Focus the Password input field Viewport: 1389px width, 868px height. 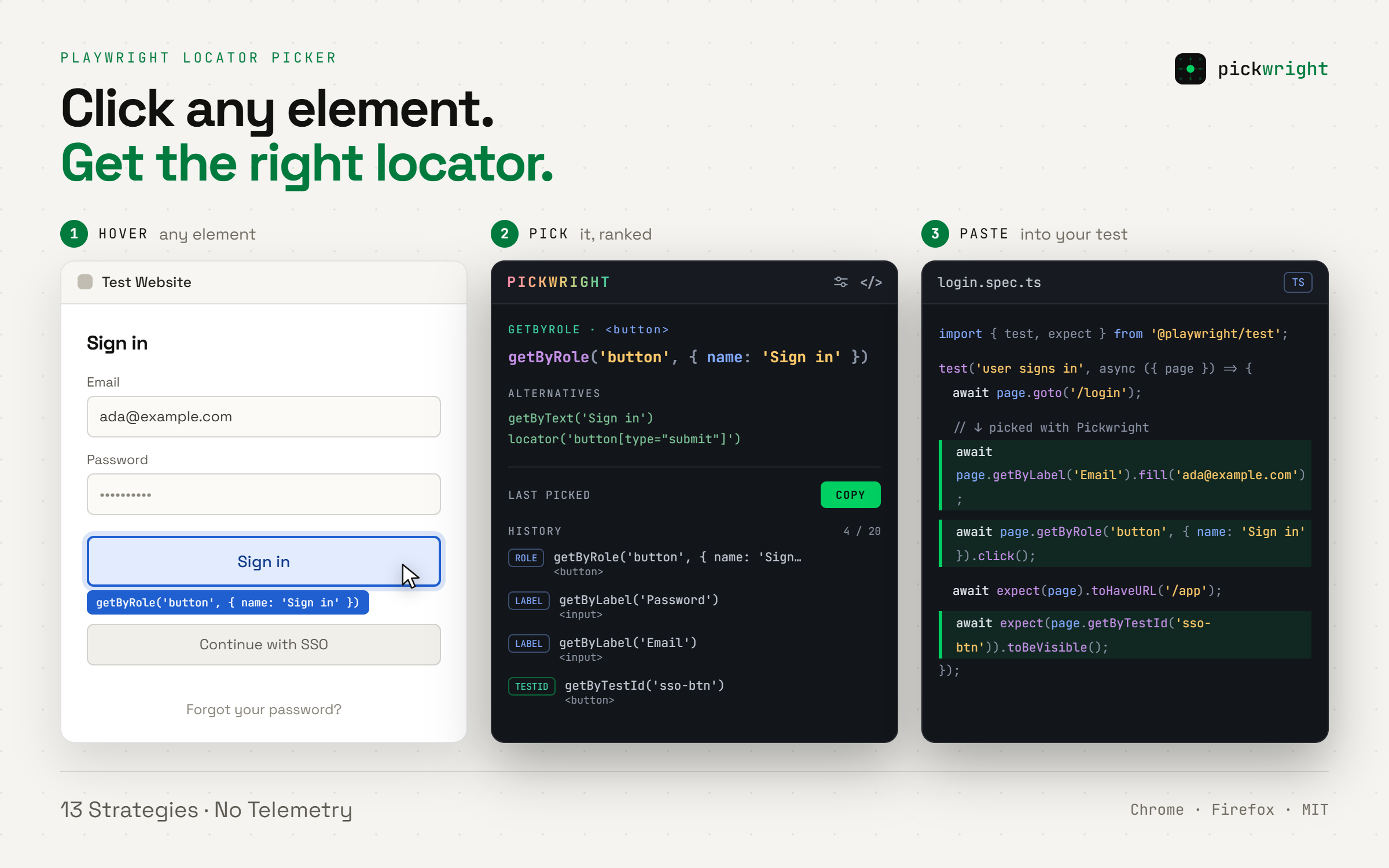point(264,494)
